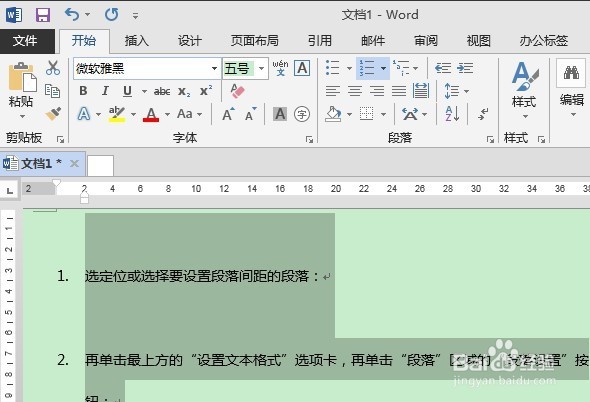Expand the Paste options arrow
590x402 pixels.
click(x=23, y=116)
